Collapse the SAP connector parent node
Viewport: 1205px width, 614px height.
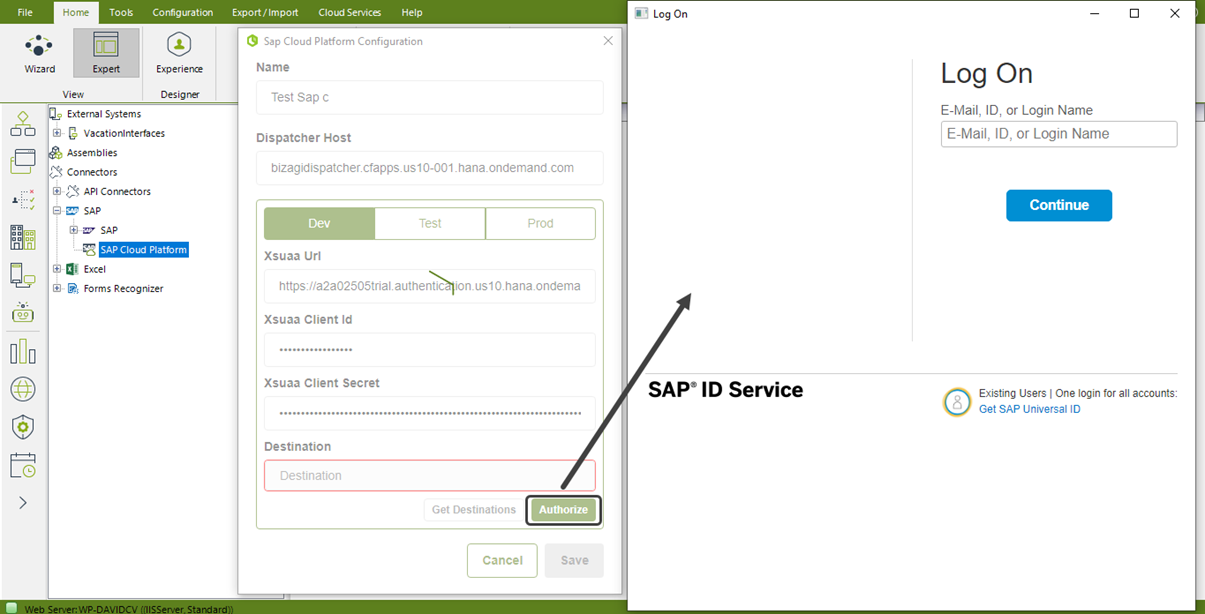[57, 211]
